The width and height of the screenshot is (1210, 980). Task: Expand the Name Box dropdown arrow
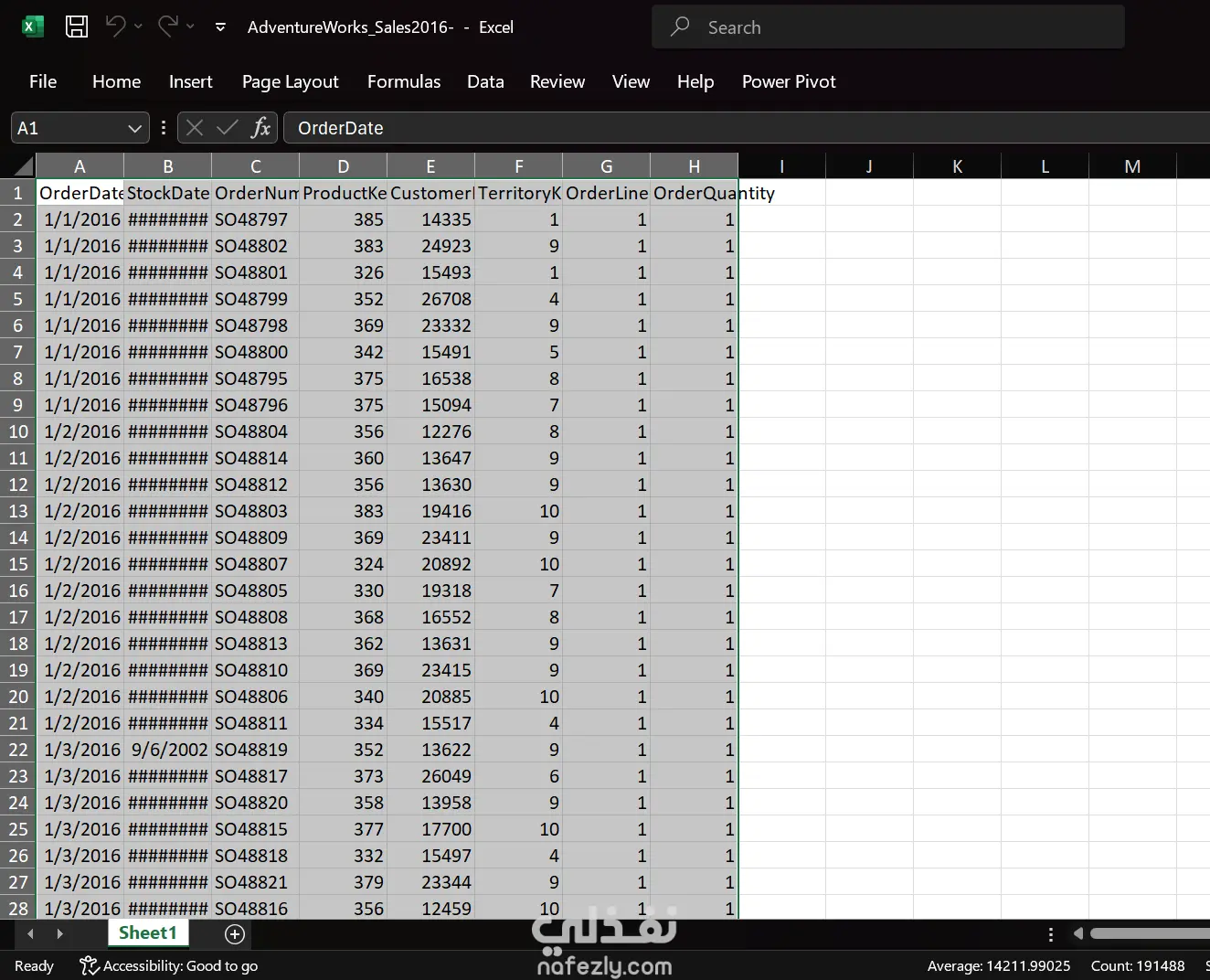click(134, 128)
